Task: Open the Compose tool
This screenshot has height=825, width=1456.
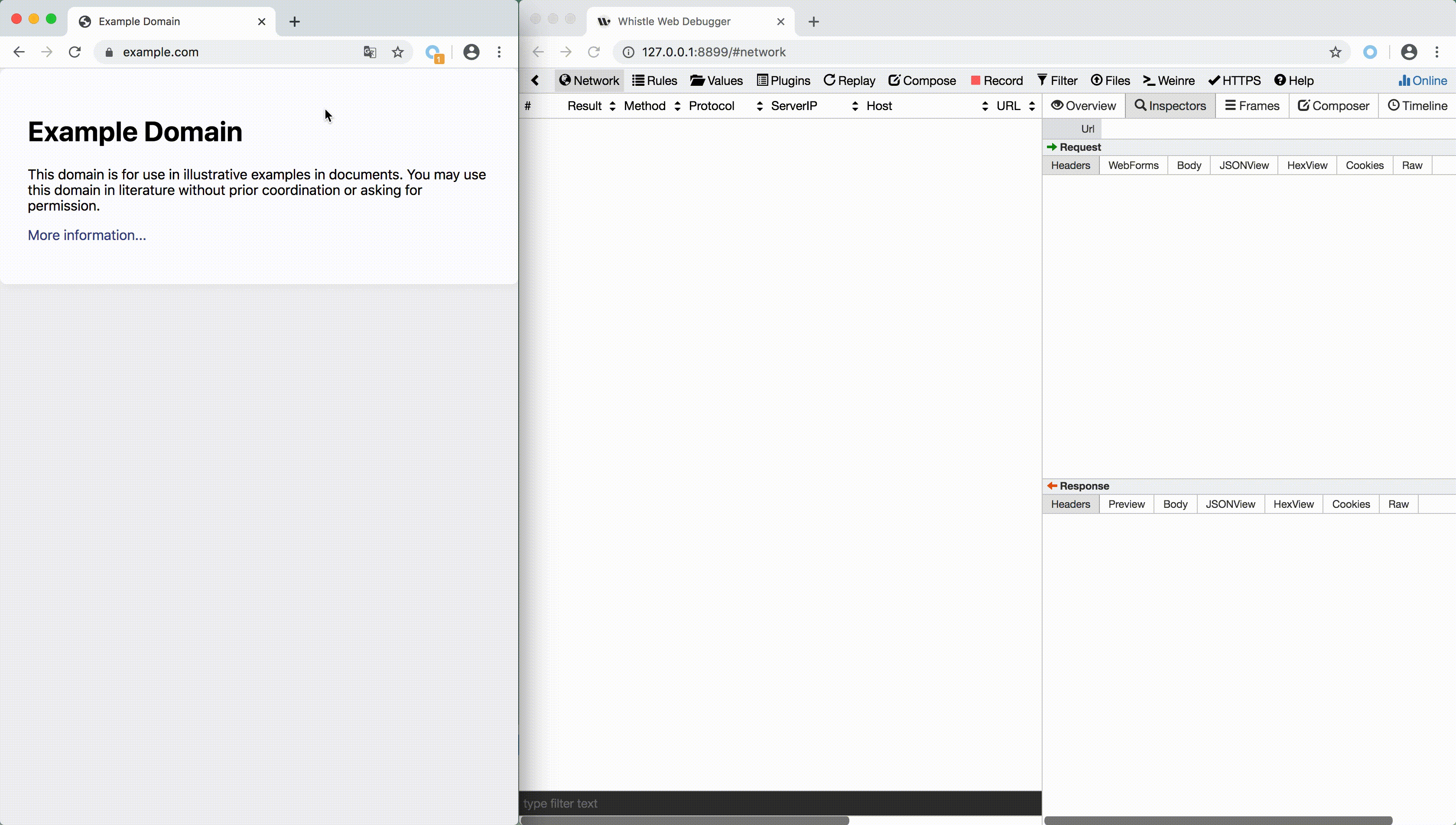Action: tap(922, 81)
